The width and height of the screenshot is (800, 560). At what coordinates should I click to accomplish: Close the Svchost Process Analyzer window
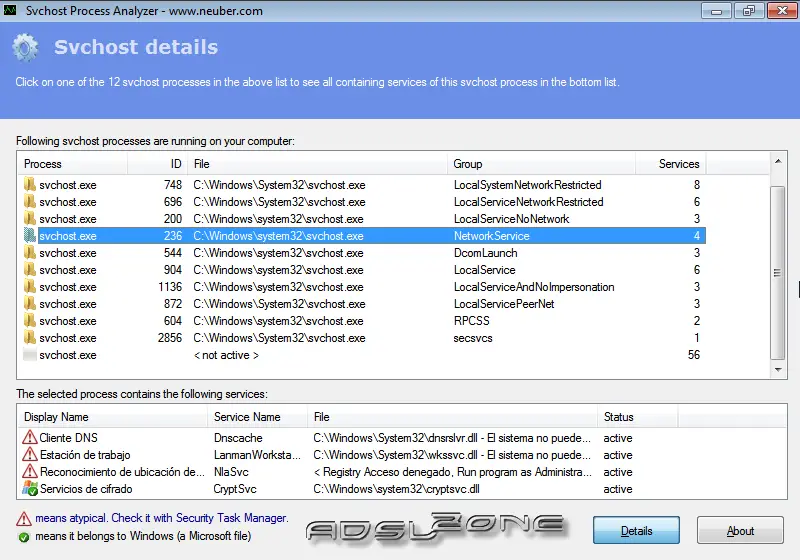click(x=782, y=11)
